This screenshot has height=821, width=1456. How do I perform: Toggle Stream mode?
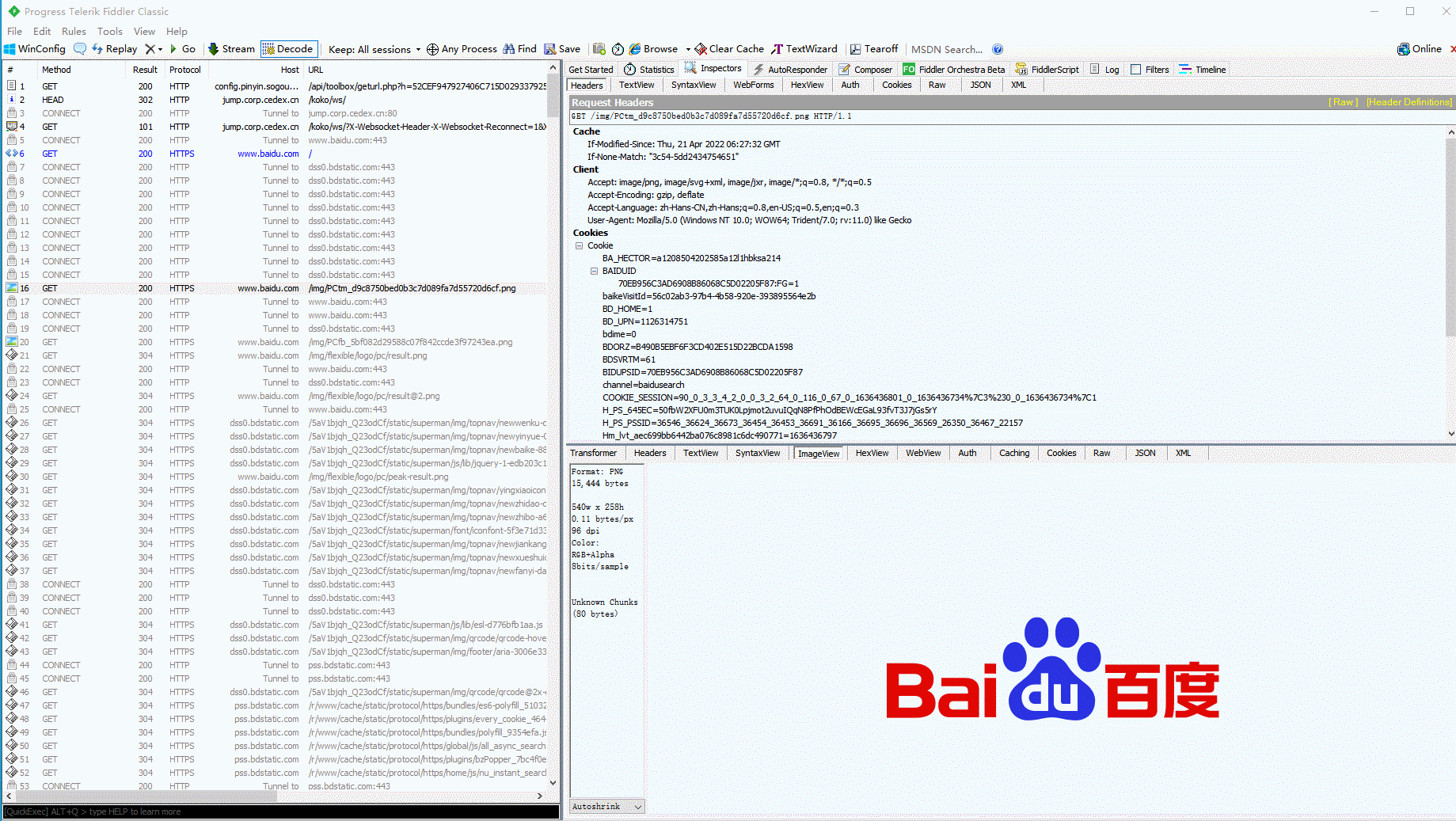coord(231,49)
